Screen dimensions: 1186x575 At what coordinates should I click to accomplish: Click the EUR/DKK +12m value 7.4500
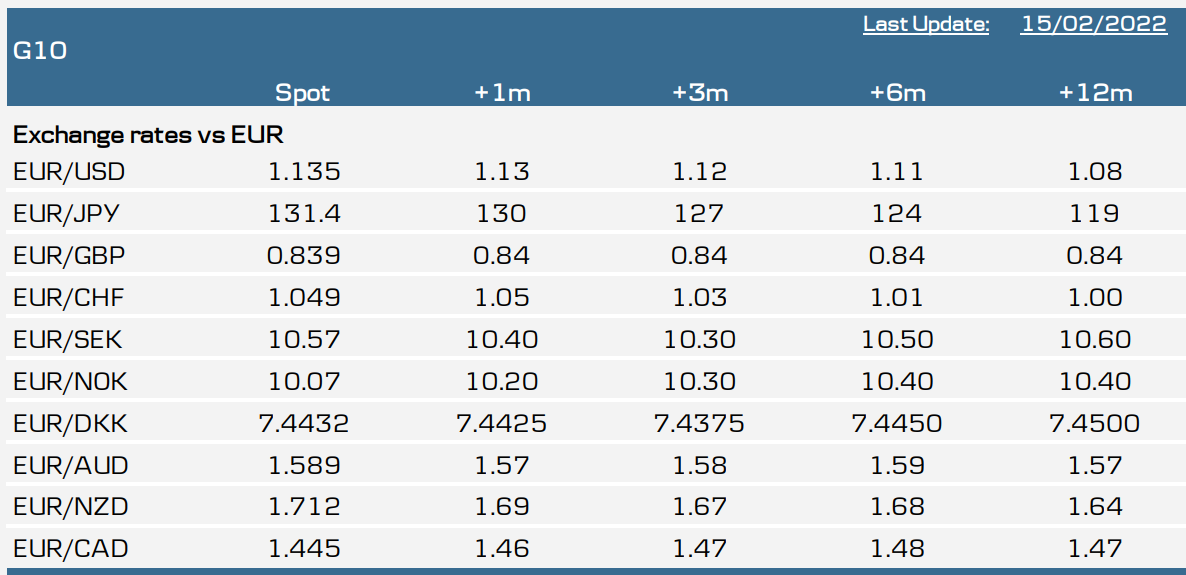(1095, 422)
